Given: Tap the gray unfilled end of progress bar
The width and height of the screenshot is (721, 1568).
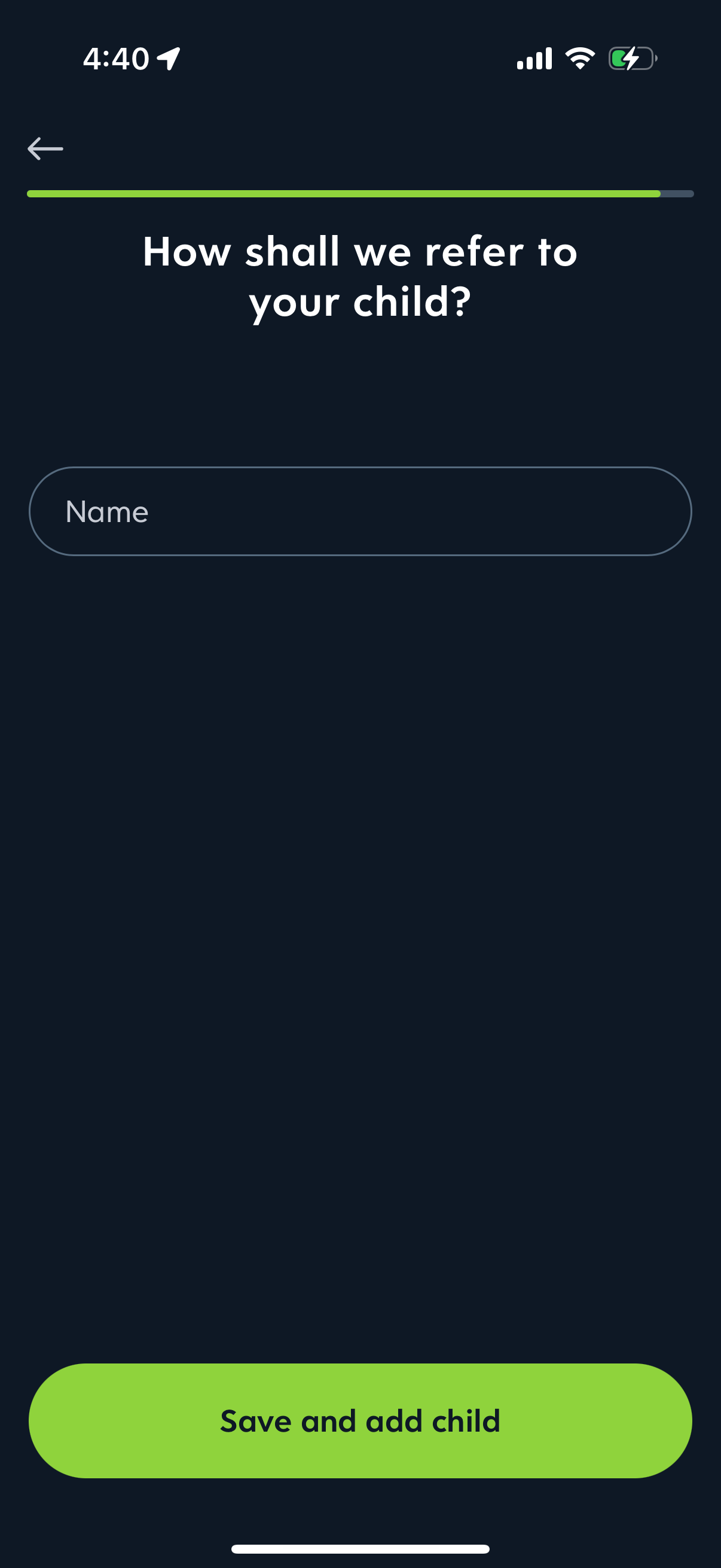Looking at the screenshot, I should [x=678, y=194].
